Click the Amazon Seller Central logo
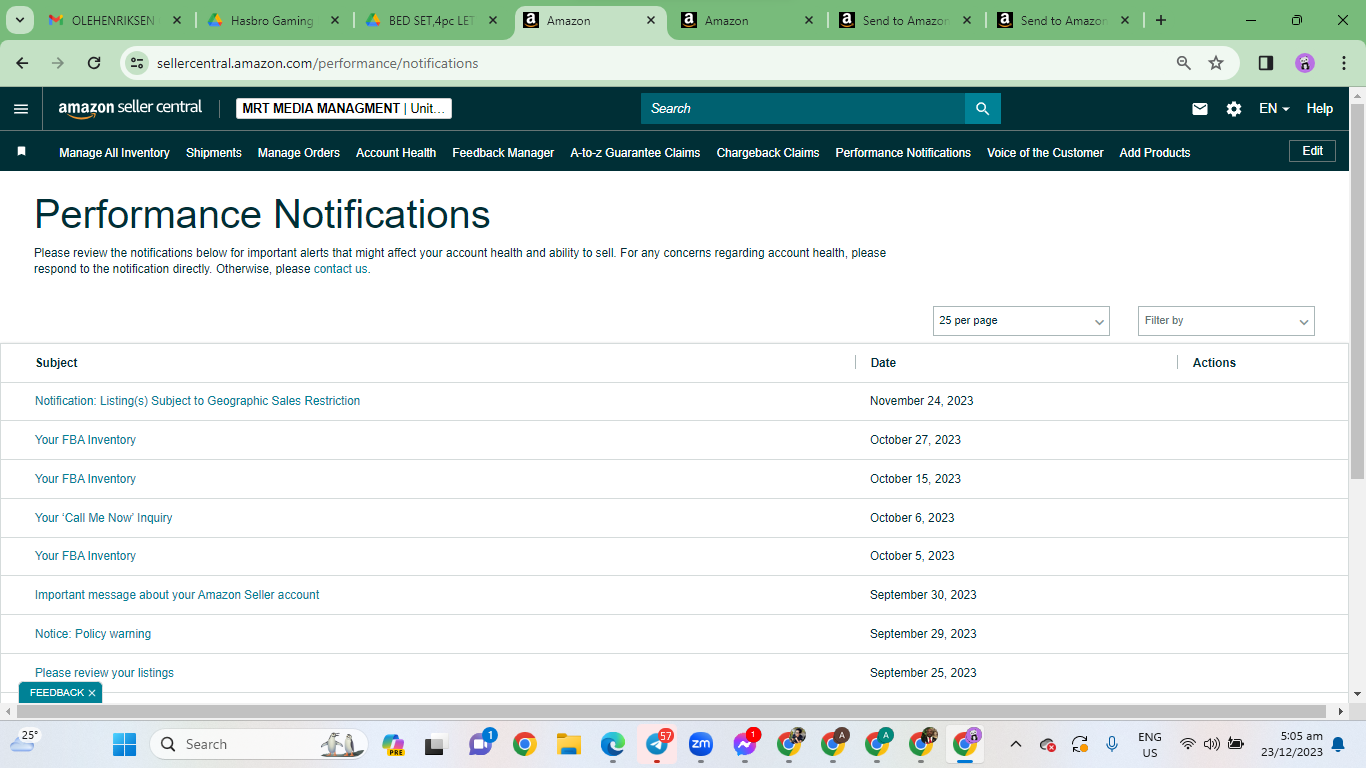This screenshot has width=1366, height=768. point(130,108)
